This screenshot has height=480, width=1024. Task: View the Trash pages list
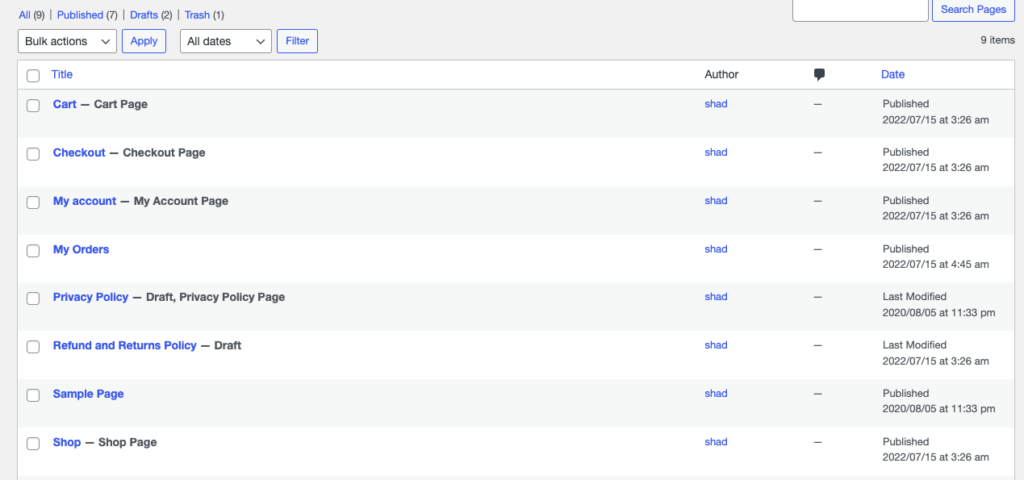click(197, 14)
